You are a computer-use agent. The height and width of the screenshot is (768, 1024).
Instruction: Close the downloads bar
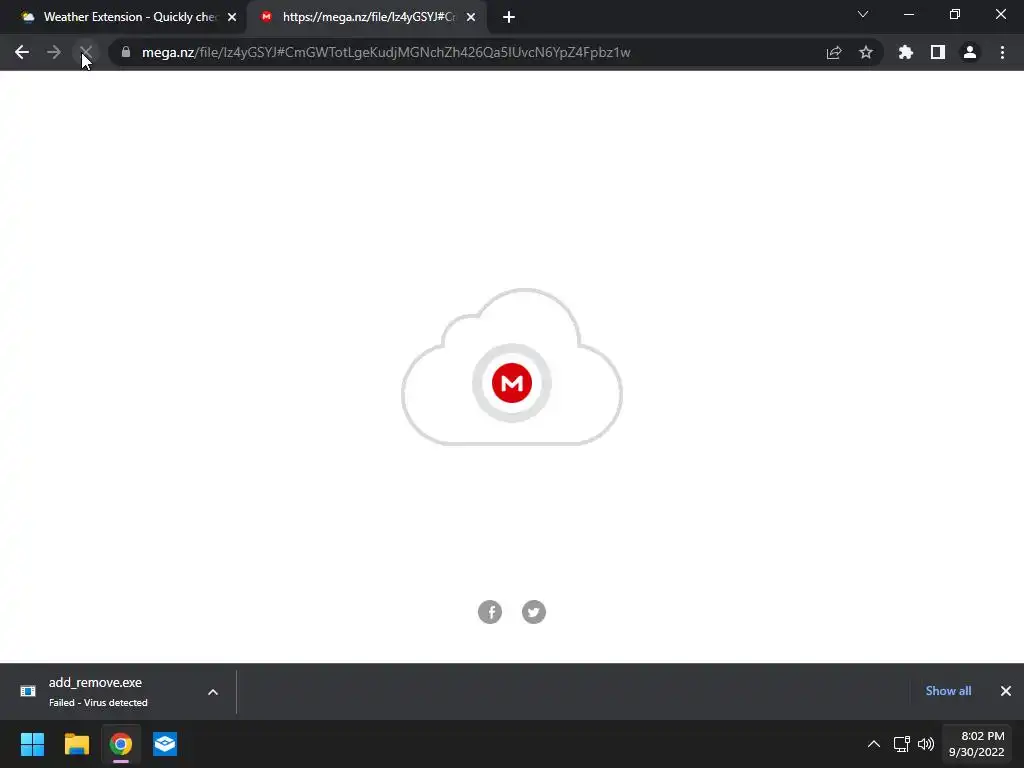(x=1006, y=691)
